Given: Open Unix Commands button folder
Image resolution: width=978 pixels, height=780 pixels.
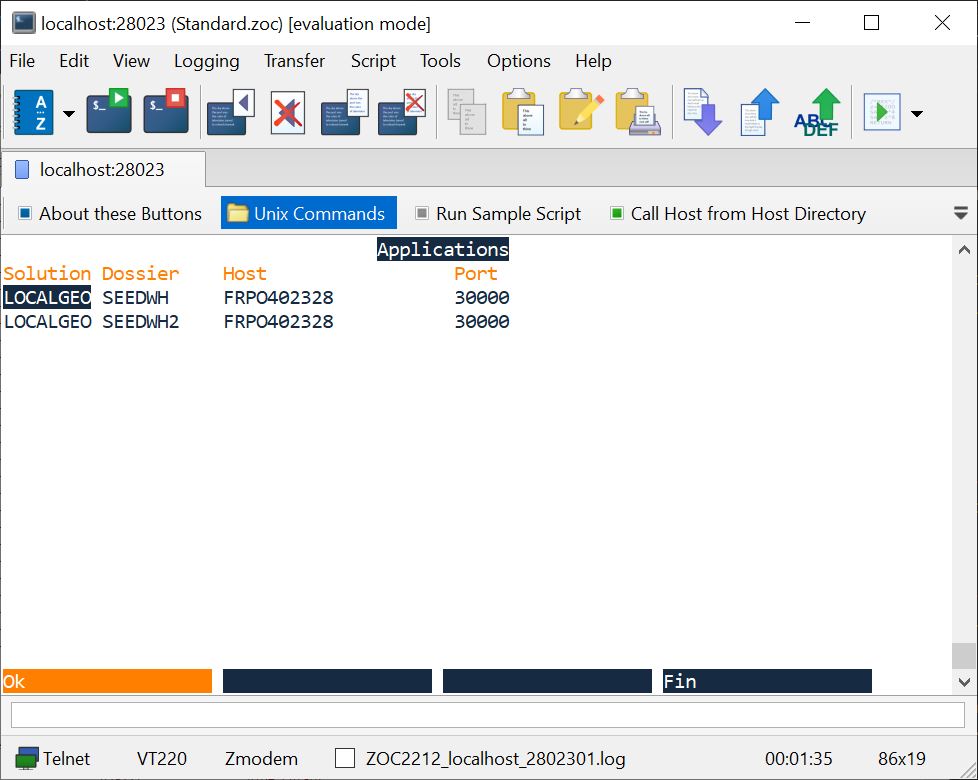Looking at the screenshot, I should [x=308, y=213].
